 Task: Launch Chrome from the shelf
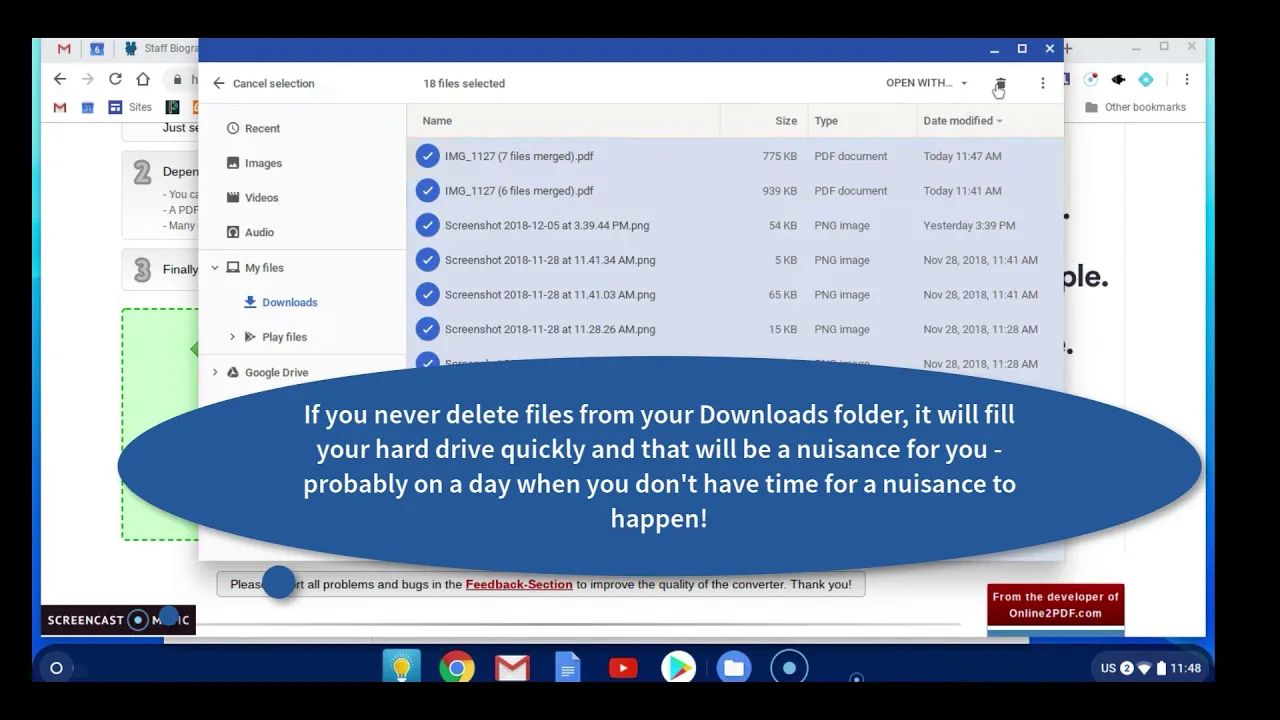(x=457, y=667)
